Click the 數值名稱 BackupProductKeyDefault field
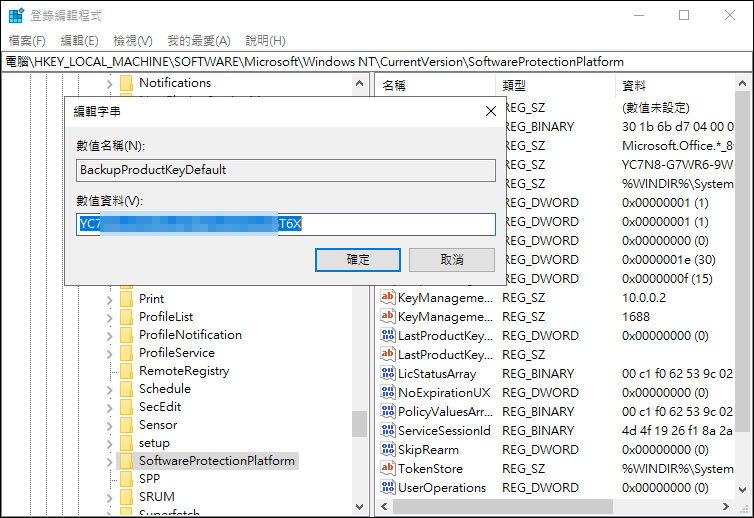 (286, 170)
